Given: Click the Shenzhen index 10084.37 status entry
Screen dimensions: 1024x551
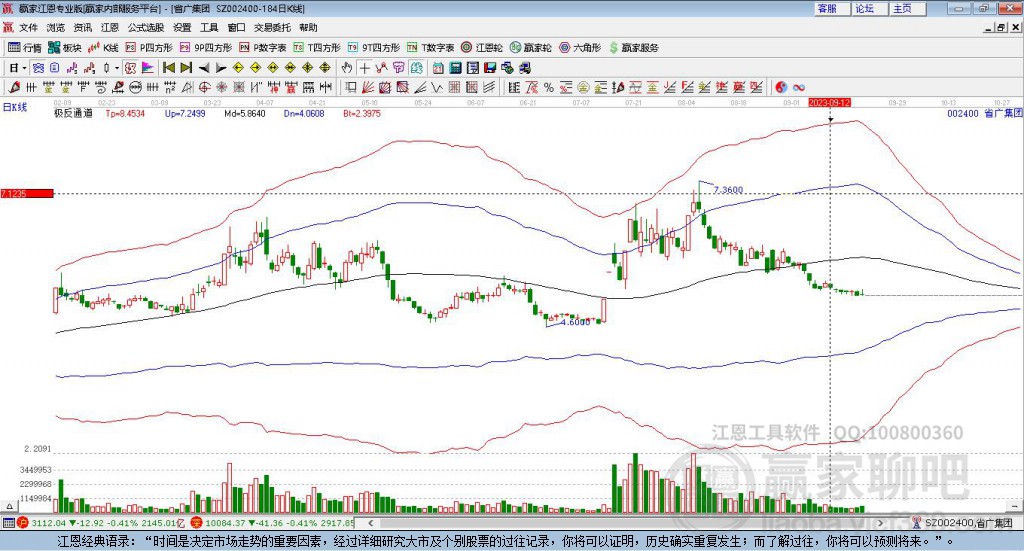Looking at the screenshot, I should coord(272,523).
